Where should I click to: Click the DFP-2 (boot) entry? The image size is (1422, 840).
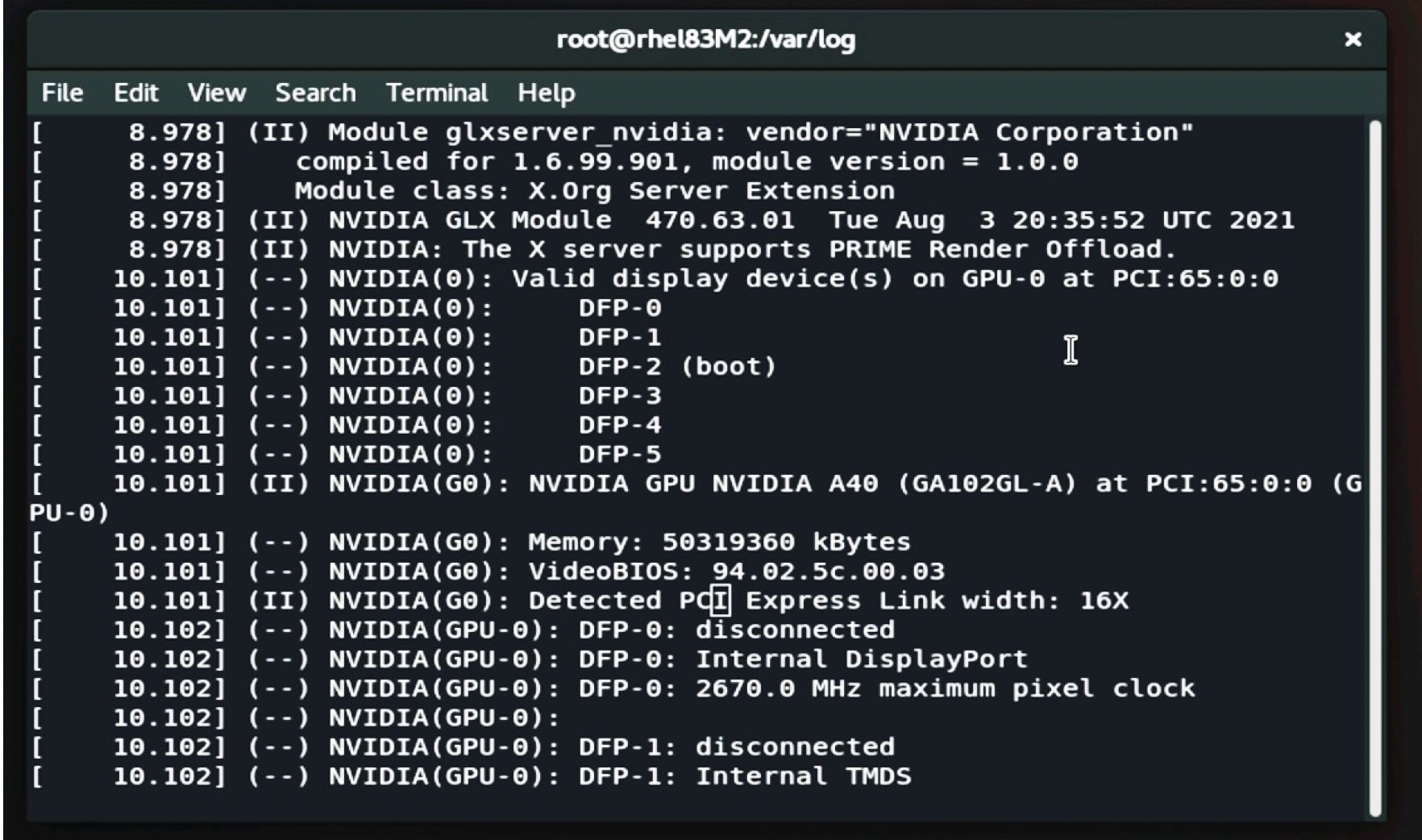point(676,367)
